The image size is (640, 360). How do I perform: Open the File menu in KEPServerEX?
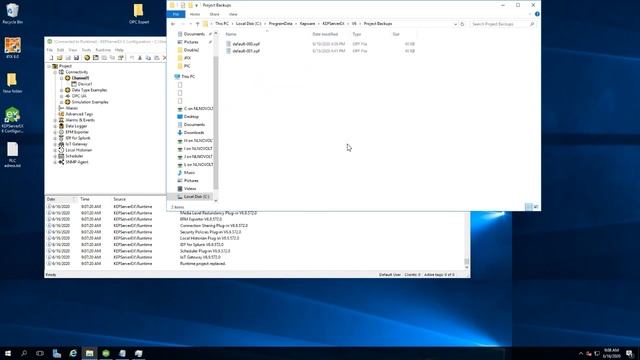[49, 50]
